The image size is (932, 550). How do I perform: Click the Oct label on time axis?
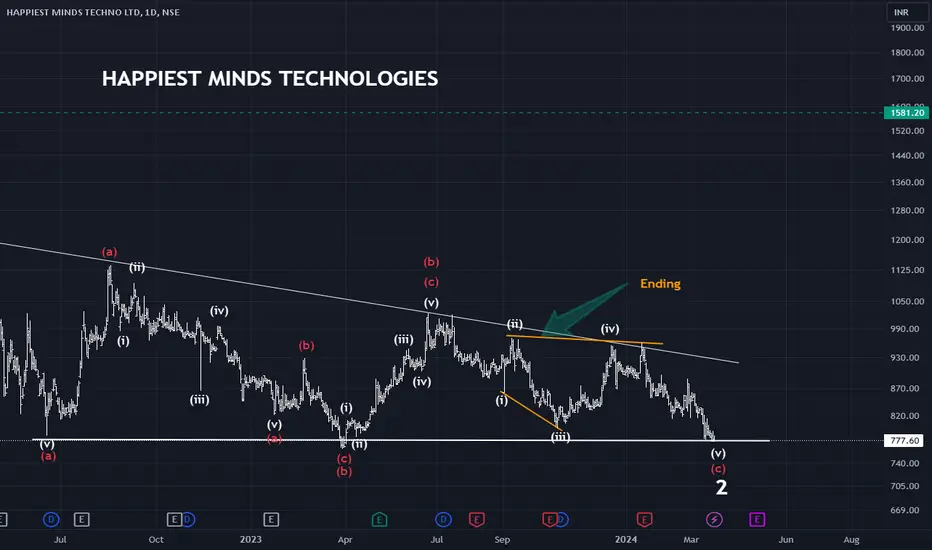pos(156,540)
